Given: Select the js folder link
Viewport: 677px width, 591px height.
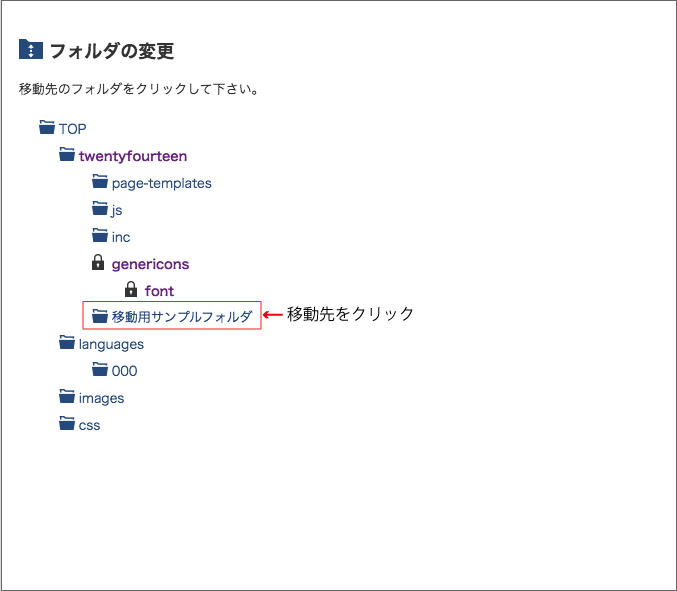Looking at the screenshot, I should (x=117, y=210).
